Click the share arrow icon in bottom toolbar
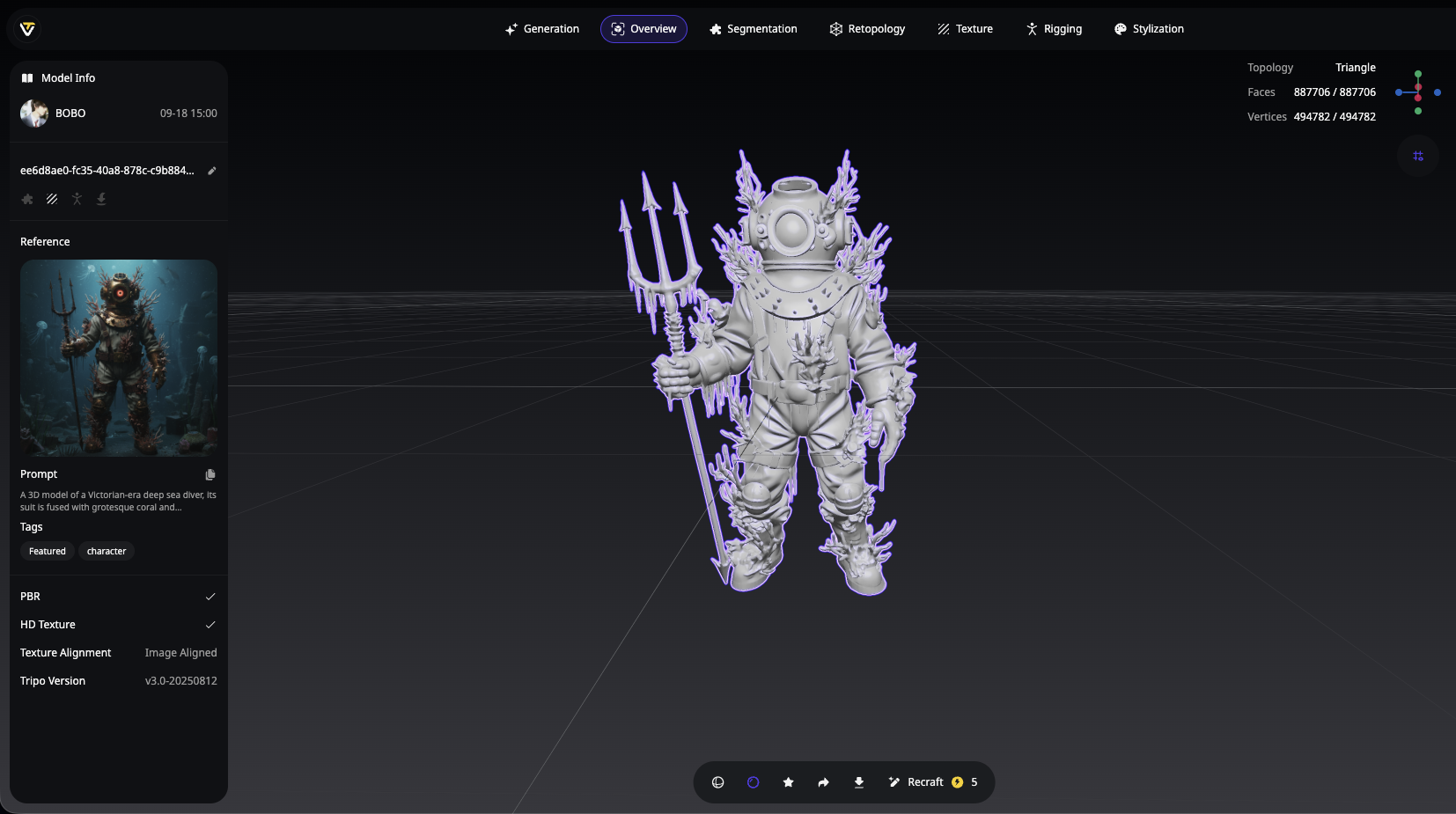 click(823, 782)
